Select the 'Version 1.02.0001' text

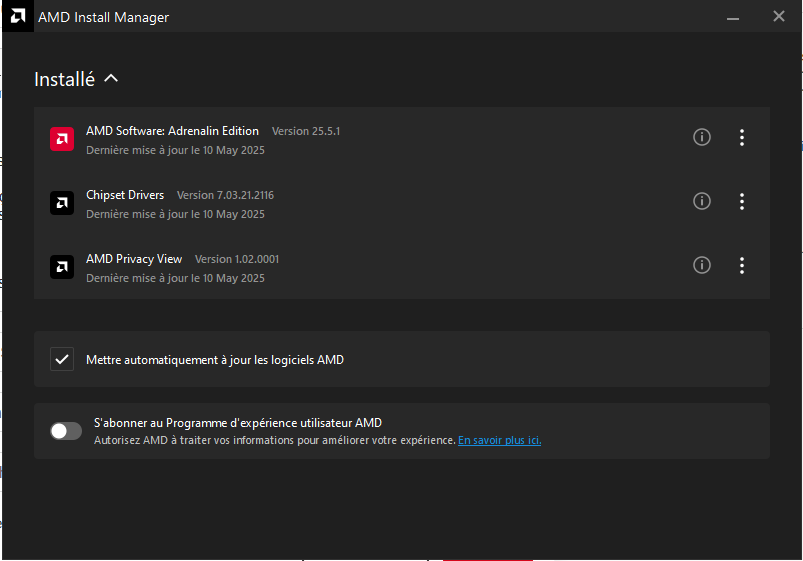click(237, 259)
